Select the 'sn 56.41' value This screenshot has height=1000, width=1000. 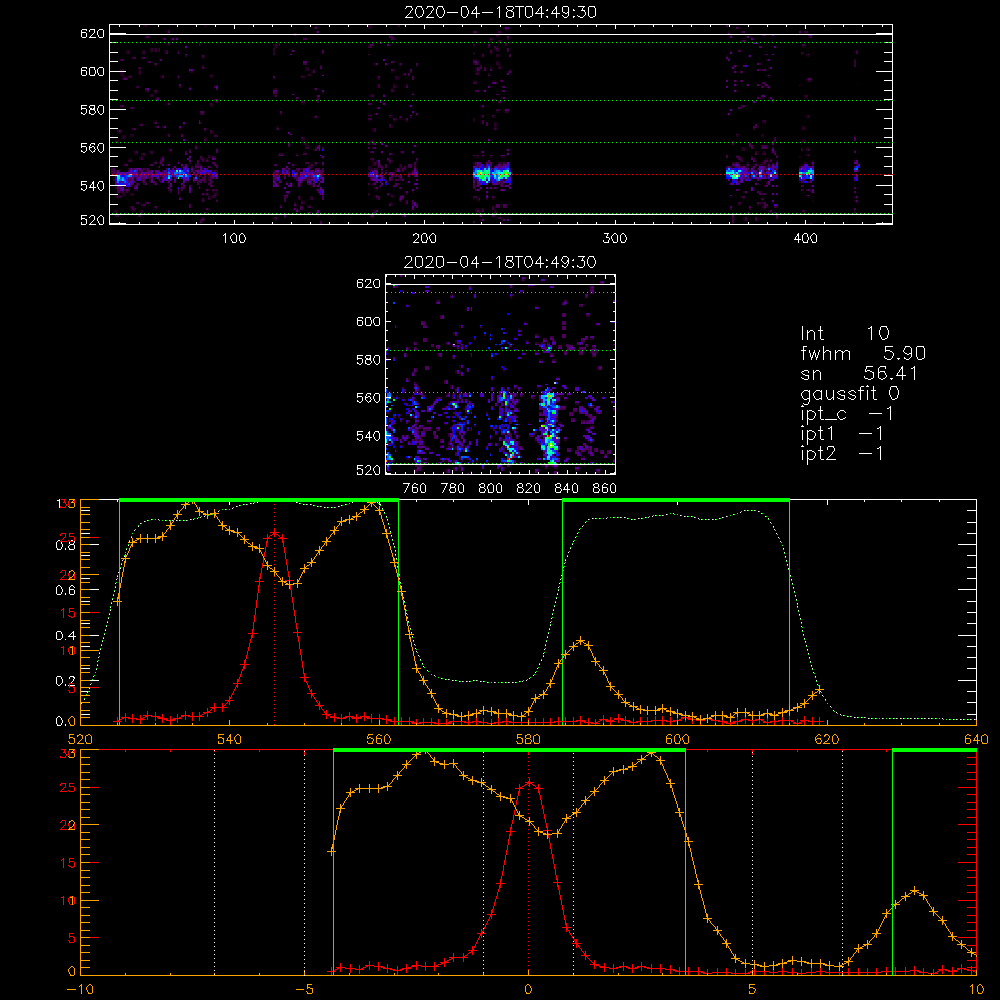pyautogui.click(x=859, y=373)
